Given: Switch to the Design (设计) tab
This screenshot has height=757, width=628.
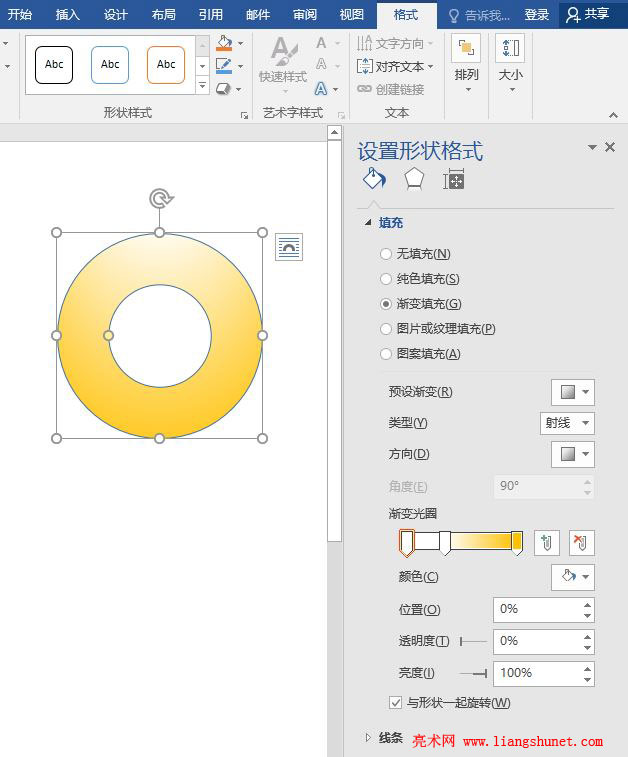Looking at the screenshot, I should click(x=115, y=14).
